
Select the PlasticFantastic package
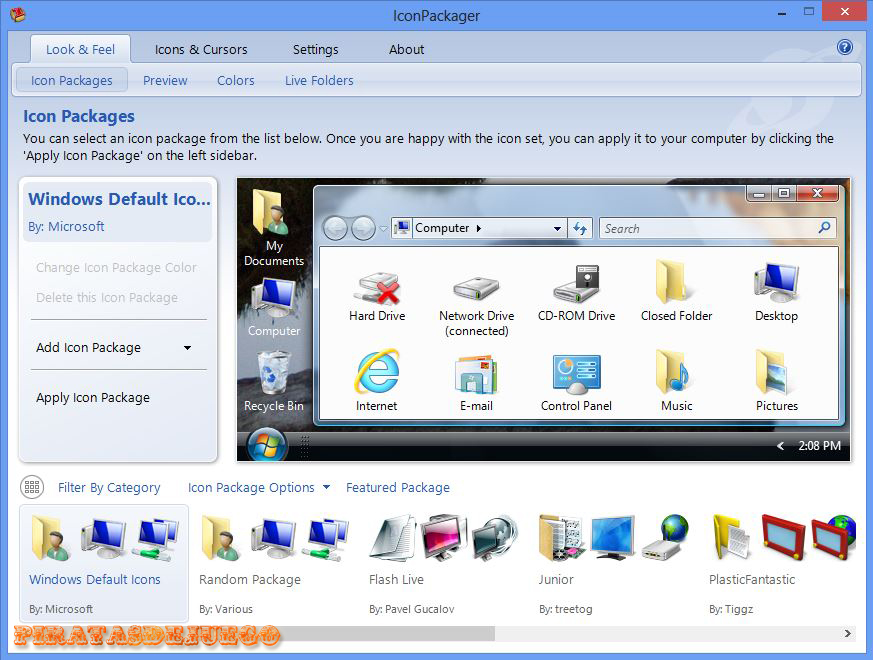(782, 563)
